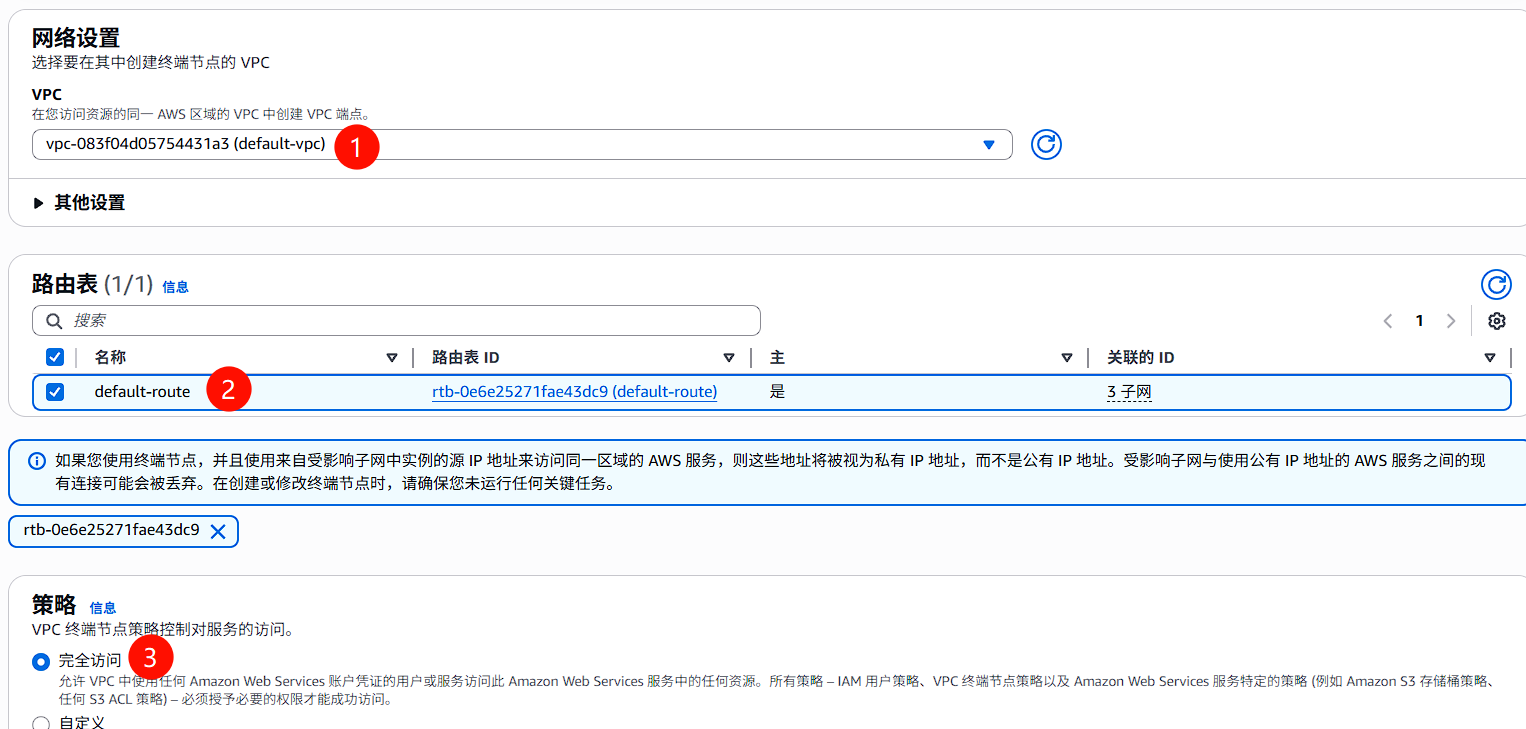Toggle select-all route tables checkbox
Viewport: 1526px width, 729px height.
(55, 357)
